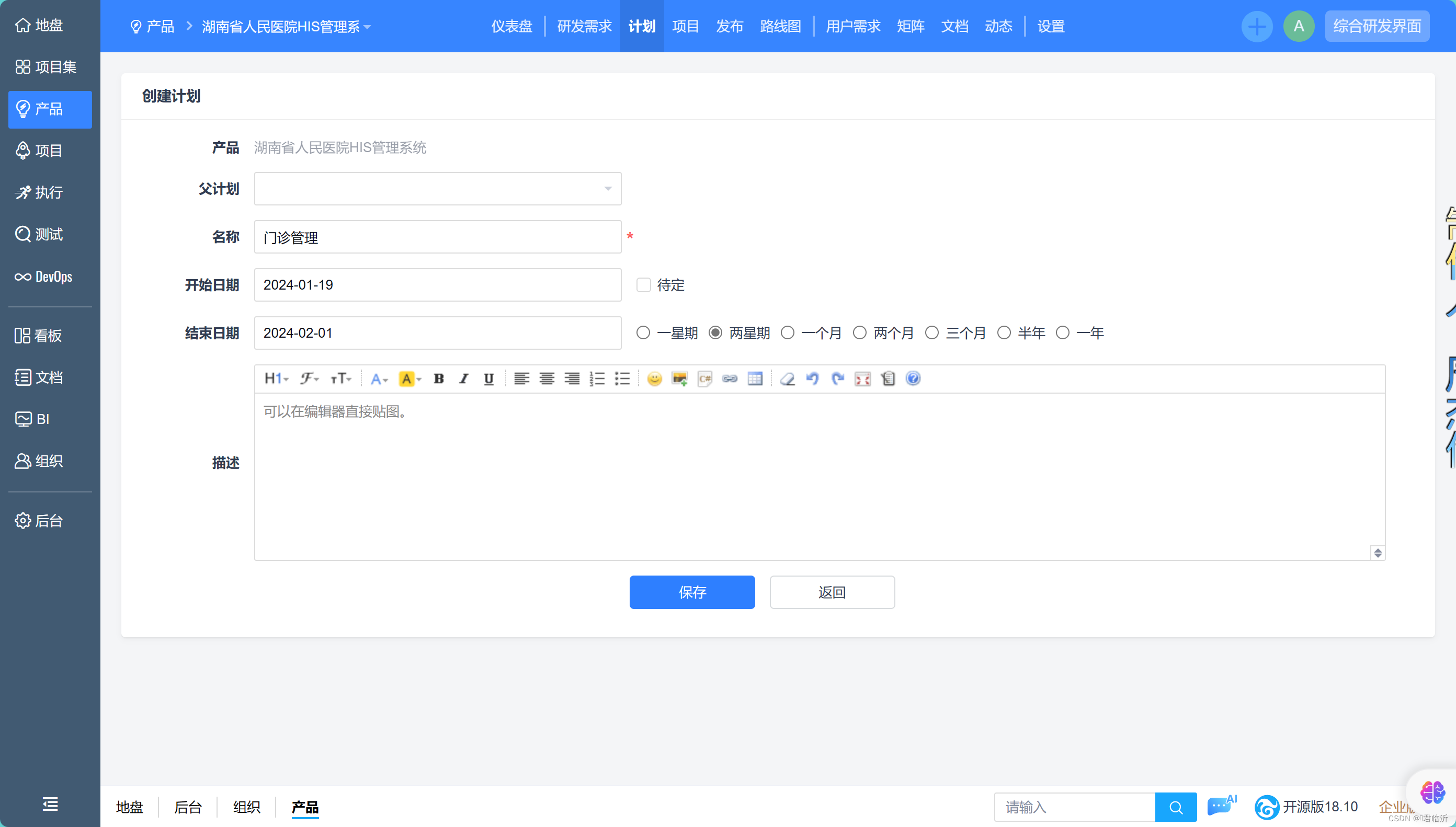Select the 一个月 duration option

pos(788,333)
